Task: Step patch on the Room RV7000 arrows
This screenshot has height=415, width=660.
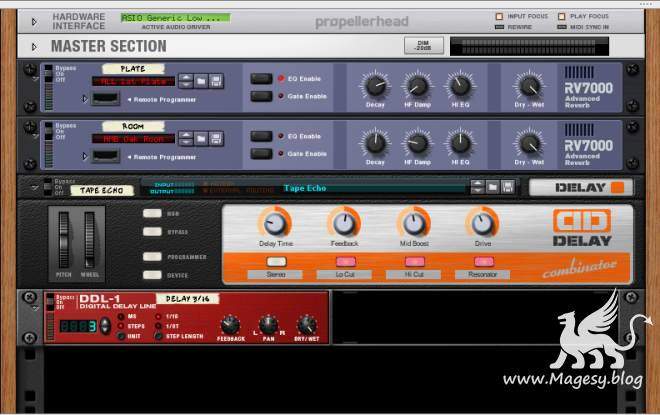Action: coord(186,138)
